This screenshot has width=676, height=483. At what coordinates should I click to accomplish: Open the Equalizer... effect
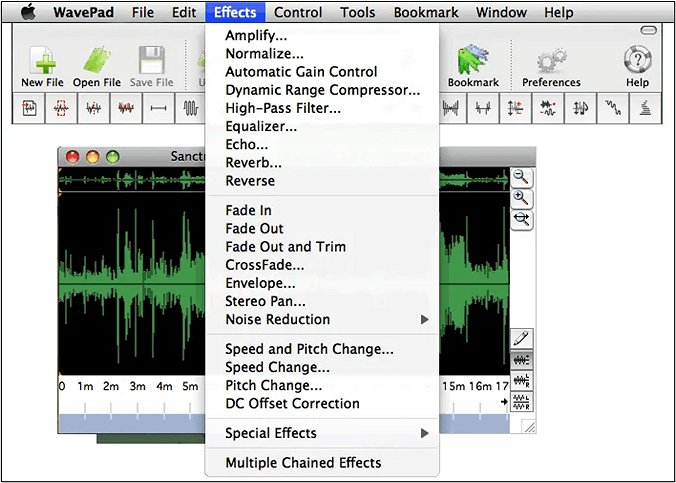click(322, 126)
